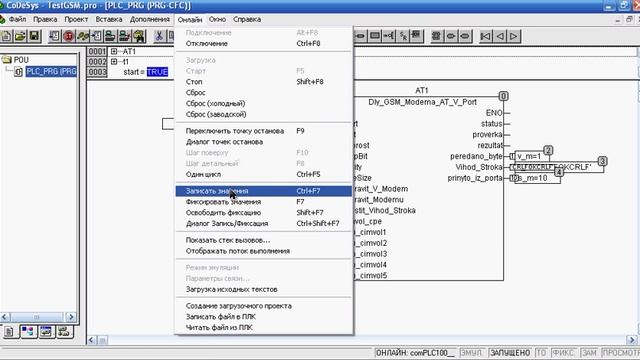
Task: Choose Сброс (заводской) menu entry
Action: 264,114
